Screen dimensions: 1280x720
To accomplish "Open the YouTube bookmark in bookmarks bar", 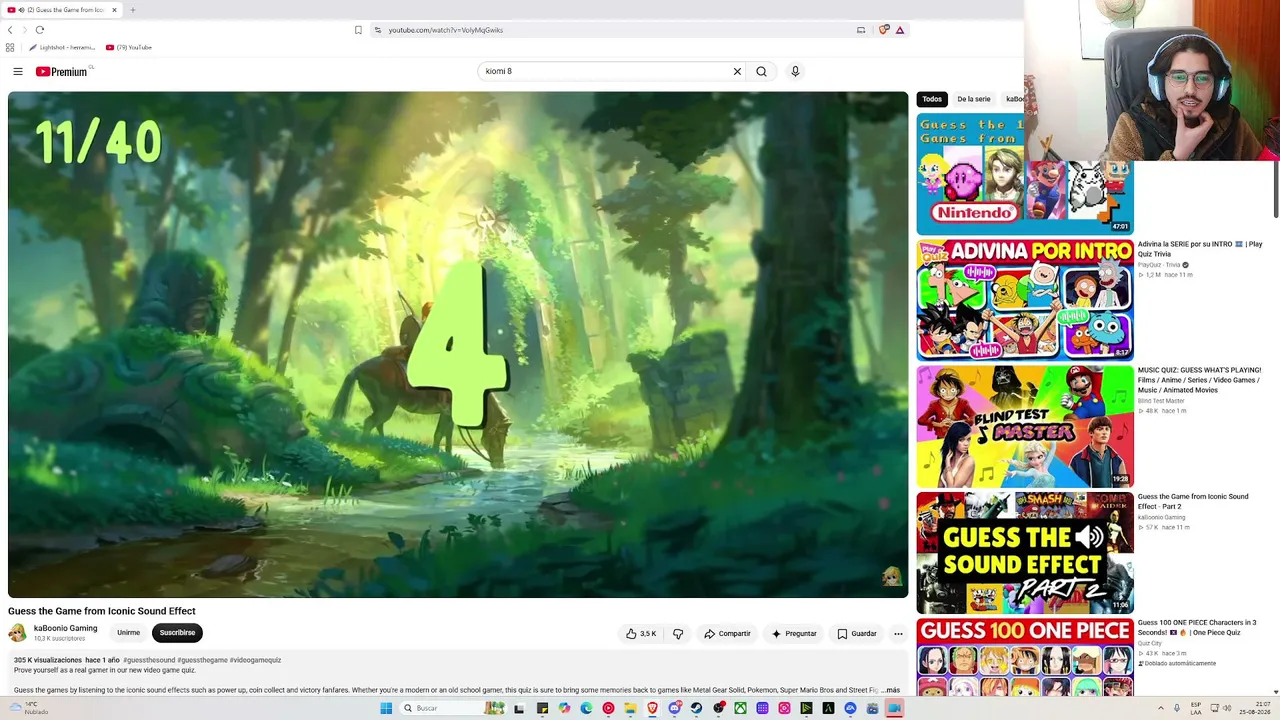I will coord(129,47).
